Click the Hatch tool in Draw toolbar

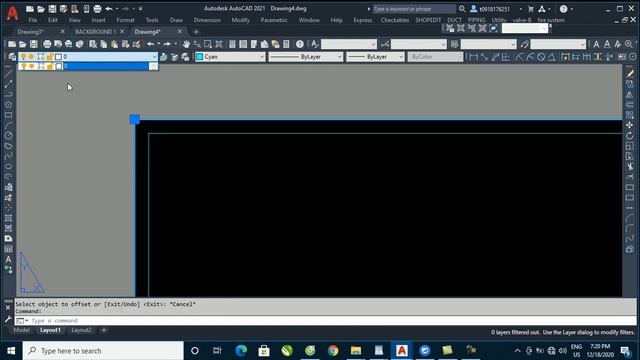[8, 218]
